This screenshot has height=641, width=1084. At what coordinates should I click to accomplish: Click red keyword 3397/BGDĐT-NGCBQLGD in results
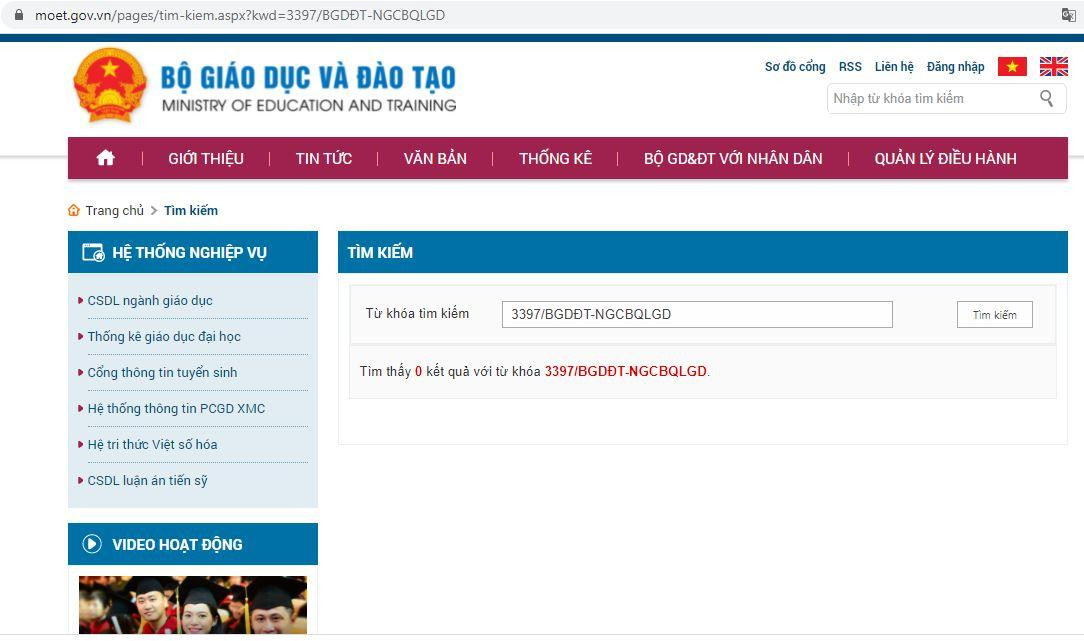(x=626, y=371)
